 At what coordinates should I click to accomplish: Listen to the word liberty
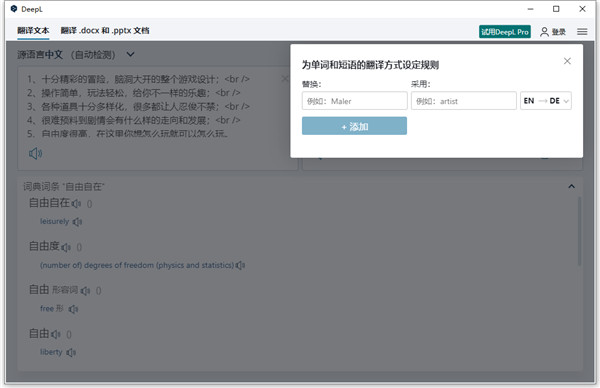click(x=71, y=352)
